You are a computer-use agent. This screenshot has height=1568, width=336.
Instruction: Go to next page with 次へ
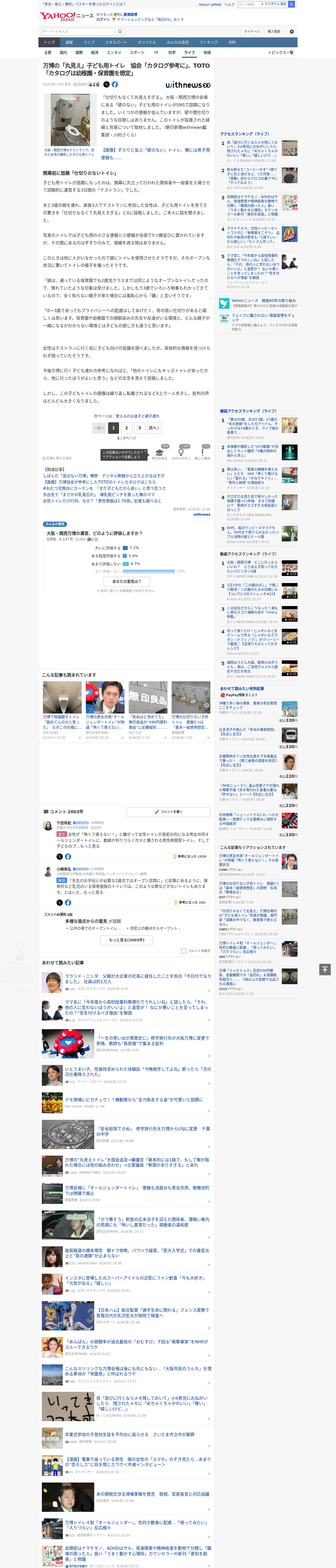155,428
